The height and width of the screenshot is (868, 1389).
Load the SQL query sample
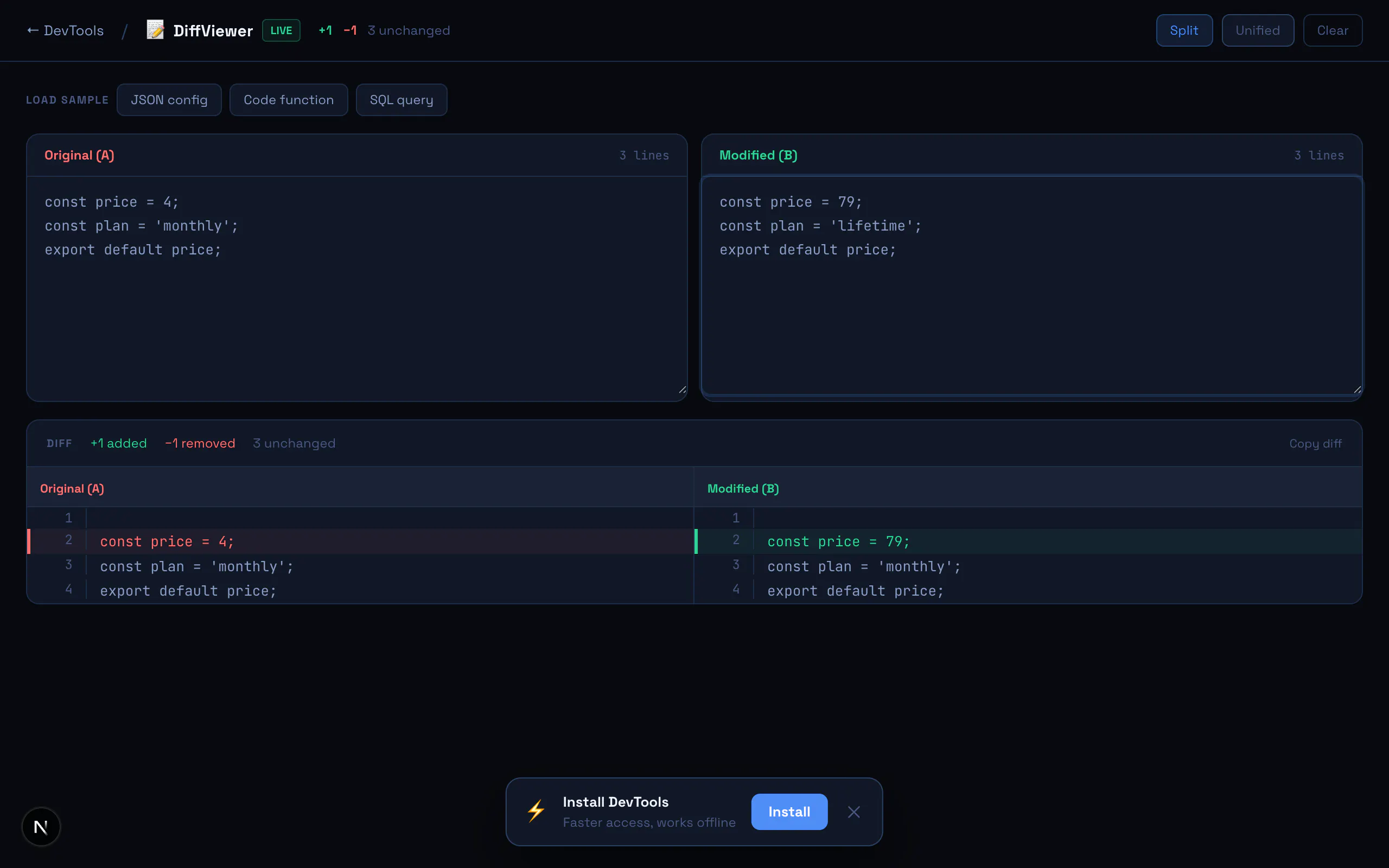point(401,100)
